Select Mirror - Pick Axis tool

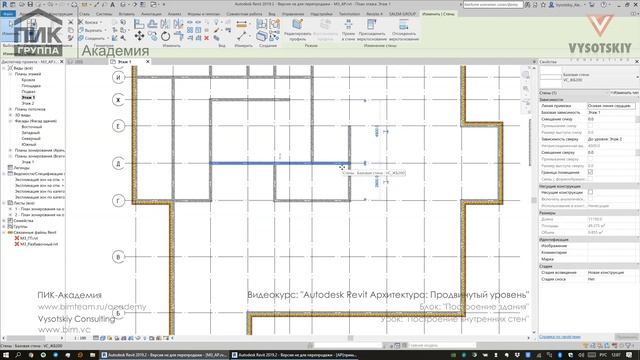click(x=165, y=24)
